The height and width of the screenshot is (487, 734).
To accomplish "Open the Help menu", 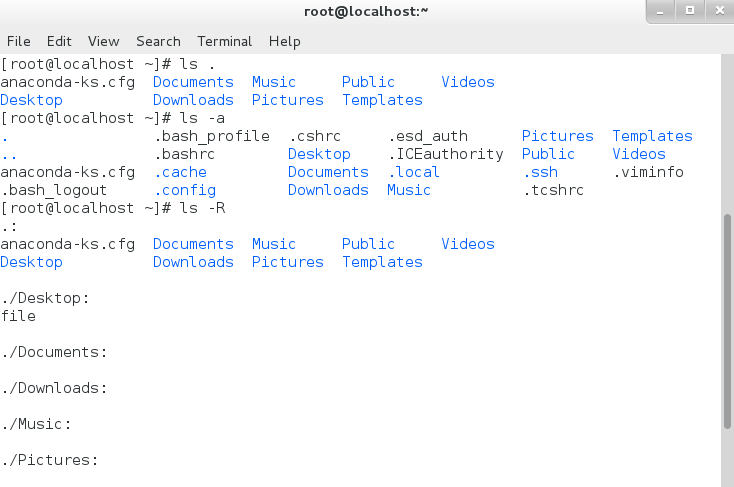I will [x=285, y=42].
